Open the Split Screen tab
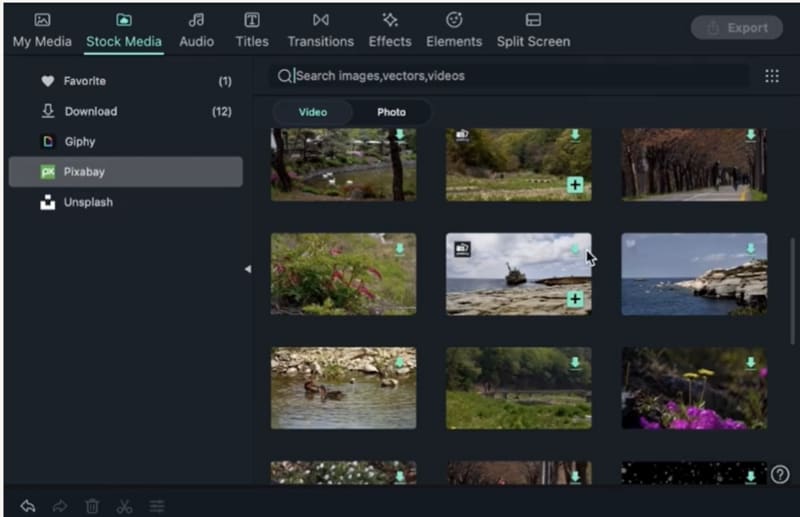 (x=533, y=31)
